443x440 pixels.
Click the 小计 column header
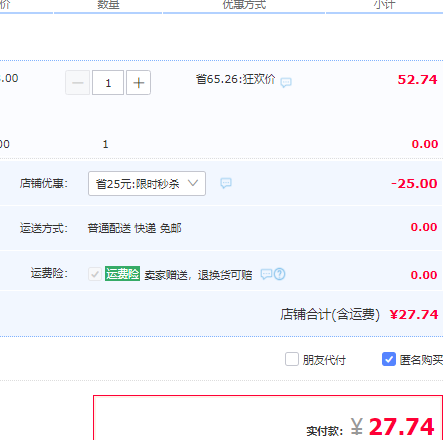pyautogui.click(x=384, y=5)
